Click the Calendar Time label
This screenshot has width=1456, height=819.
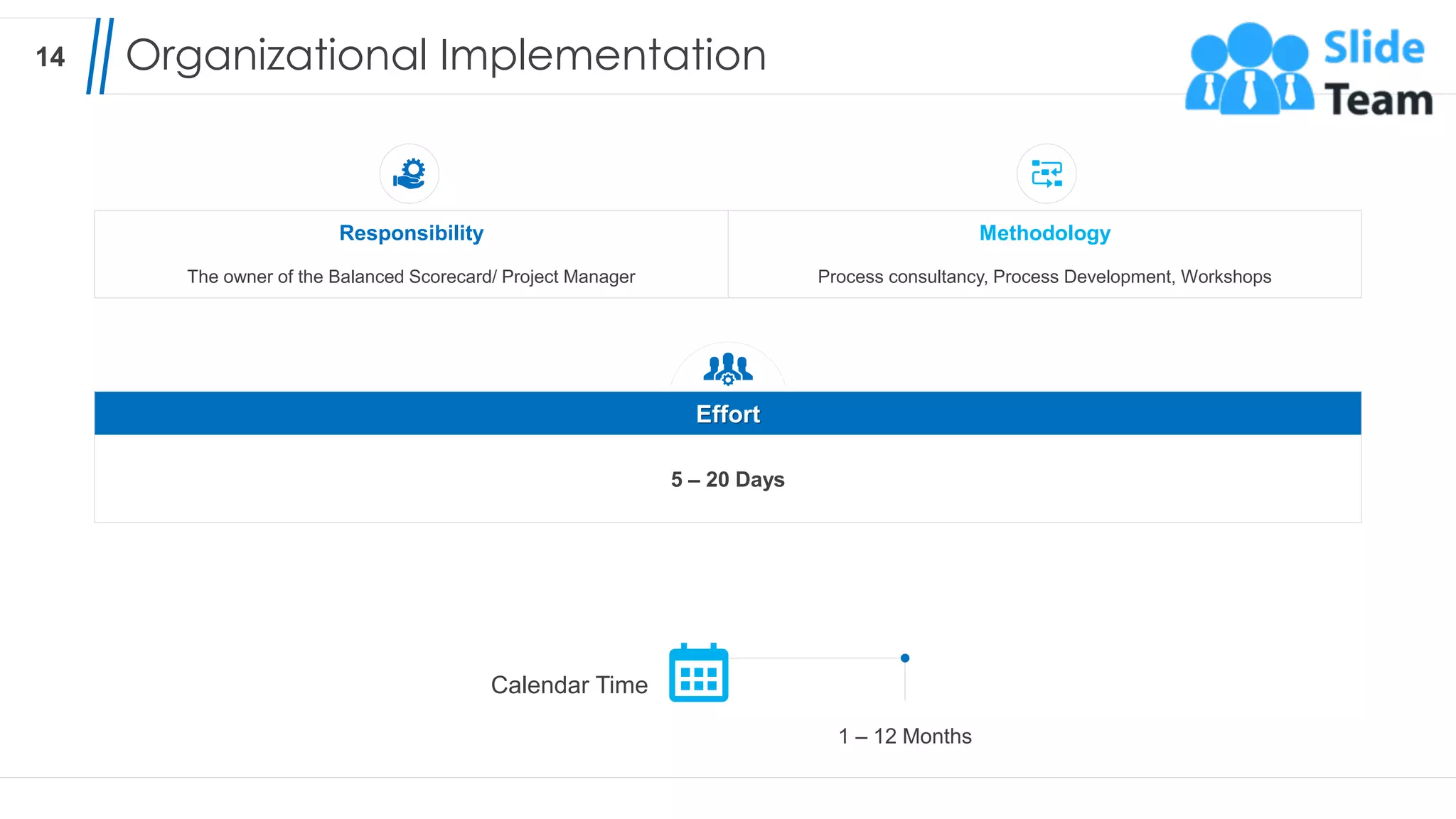[x=569, y=685]
